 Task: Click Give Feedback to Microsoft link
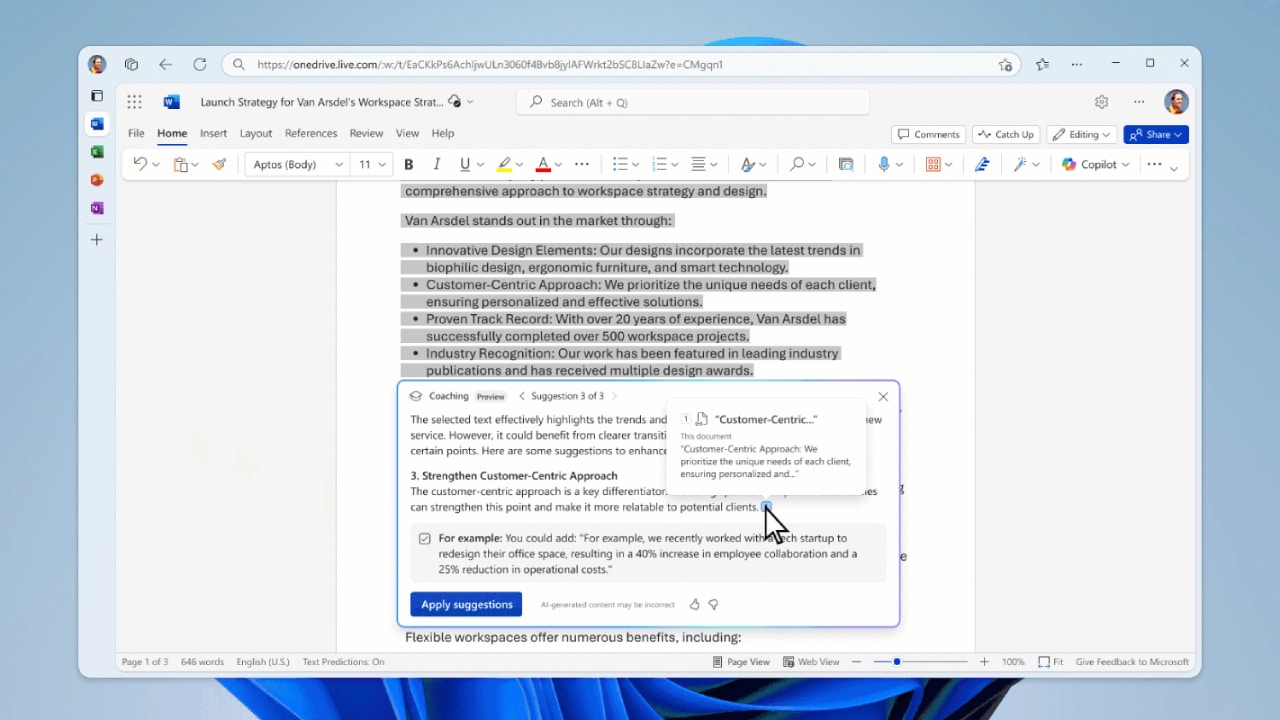[1132, 662]
